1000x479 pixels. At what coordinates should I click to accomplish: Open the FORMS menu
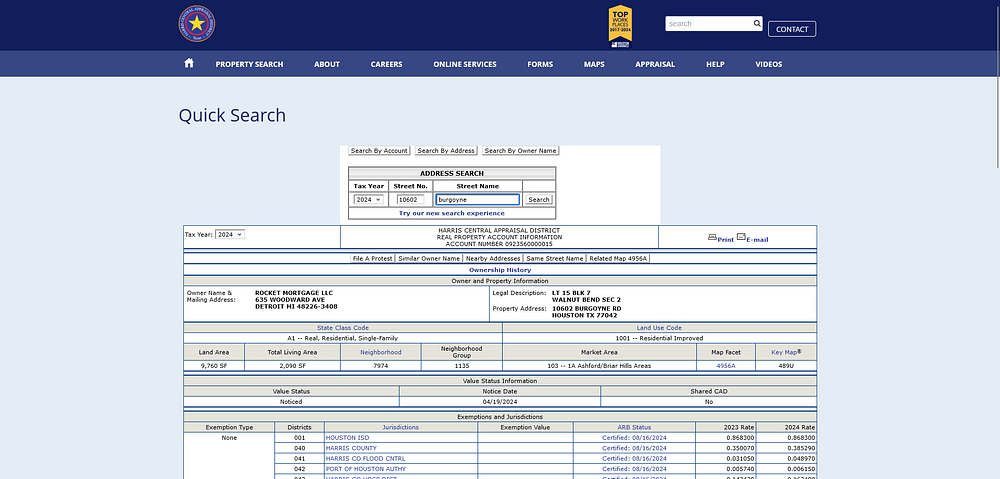pos(540,64)
